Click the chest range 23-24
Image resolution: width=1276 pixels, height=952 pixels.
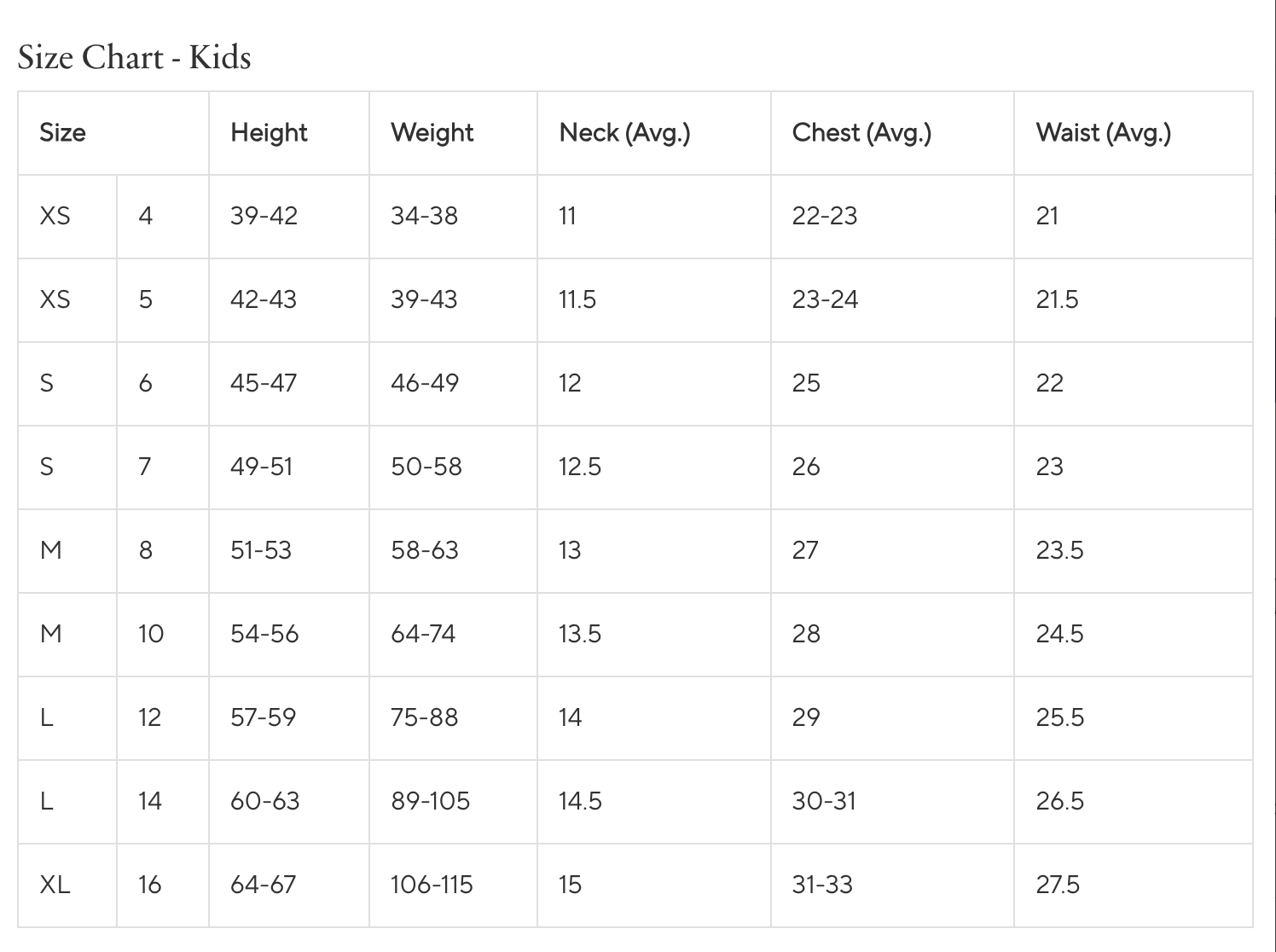pyautogui.click(x=825, y=299)
